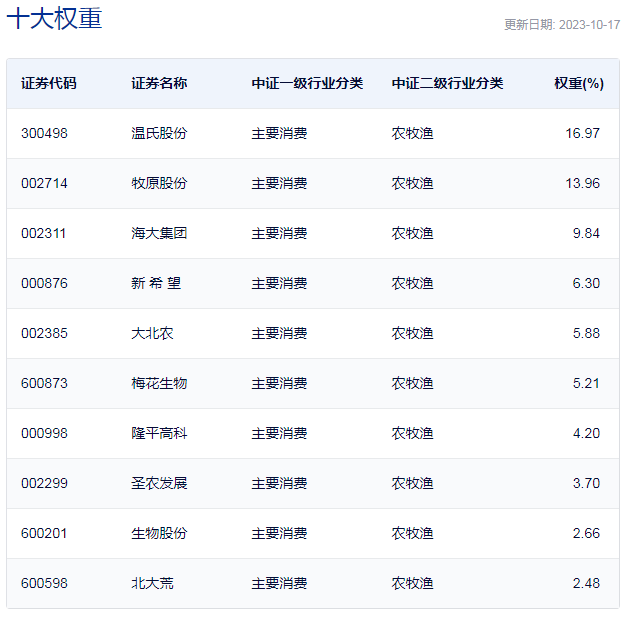Click 主要消费 in the 圣农发展 row
Image resolution: width=628 pixels, height=617 pixels.
pyautogui.click(x=279, y=483)
